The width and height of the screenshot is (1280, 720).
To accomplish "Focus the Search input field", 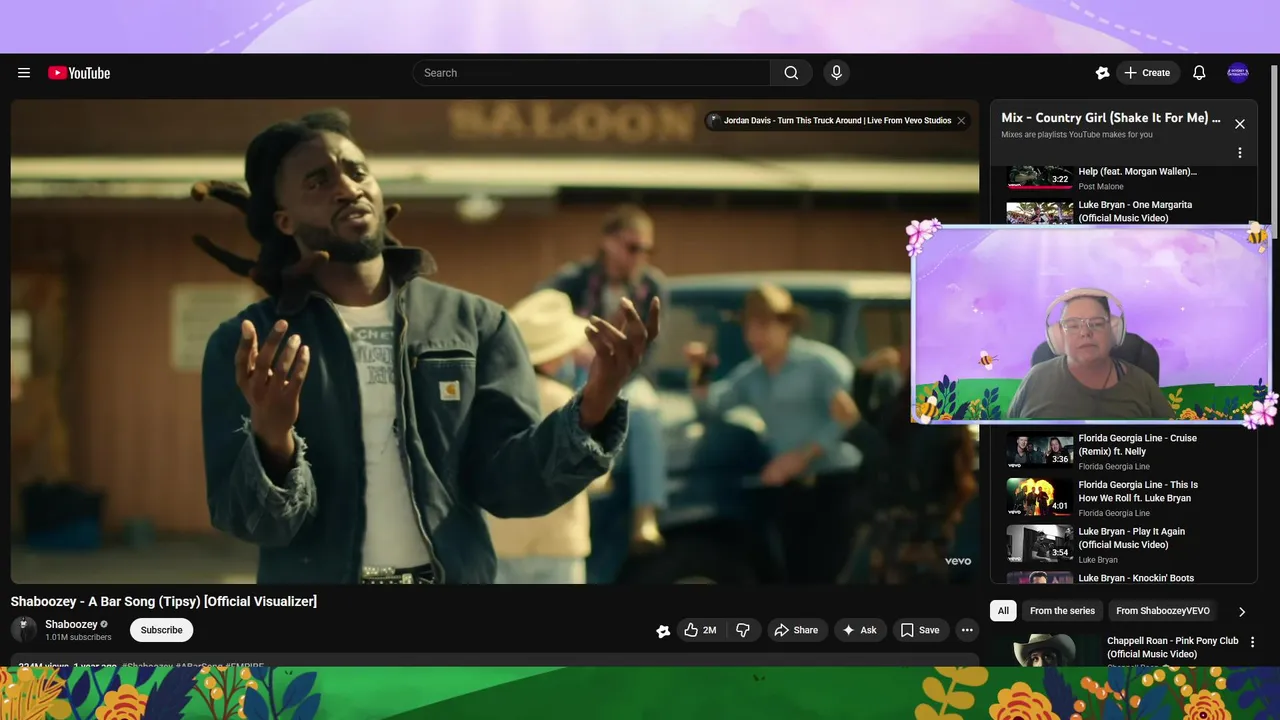I will 591,73.
